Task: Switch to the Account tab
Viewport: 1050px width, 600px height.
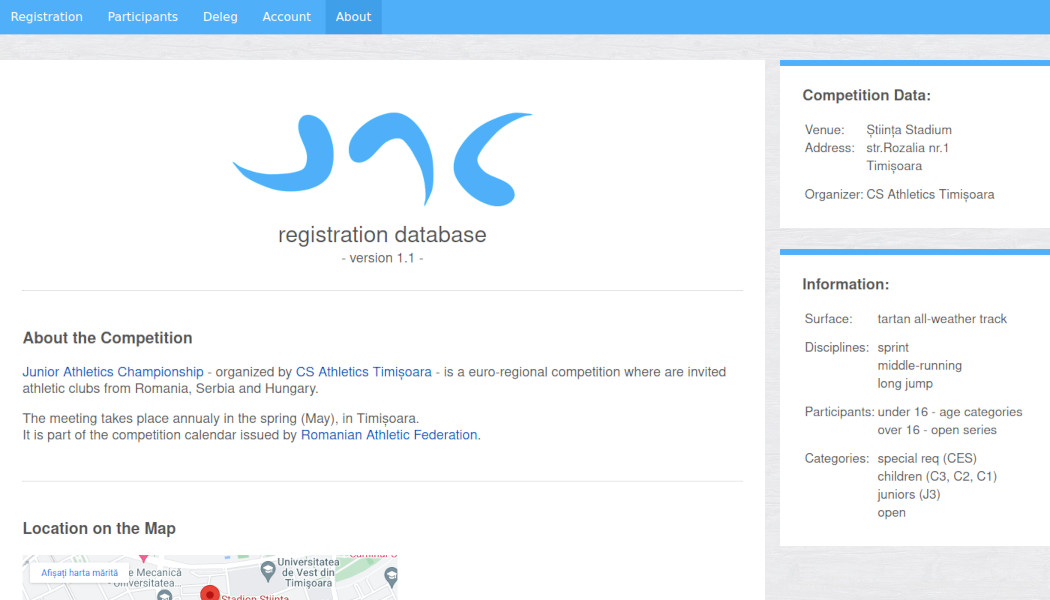Action: coord(287,17)
